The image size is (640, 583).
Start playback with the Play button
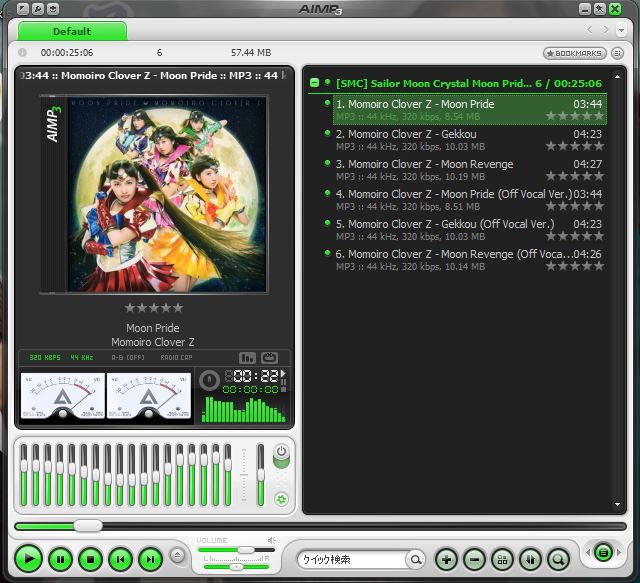click(x=29, y=559)
